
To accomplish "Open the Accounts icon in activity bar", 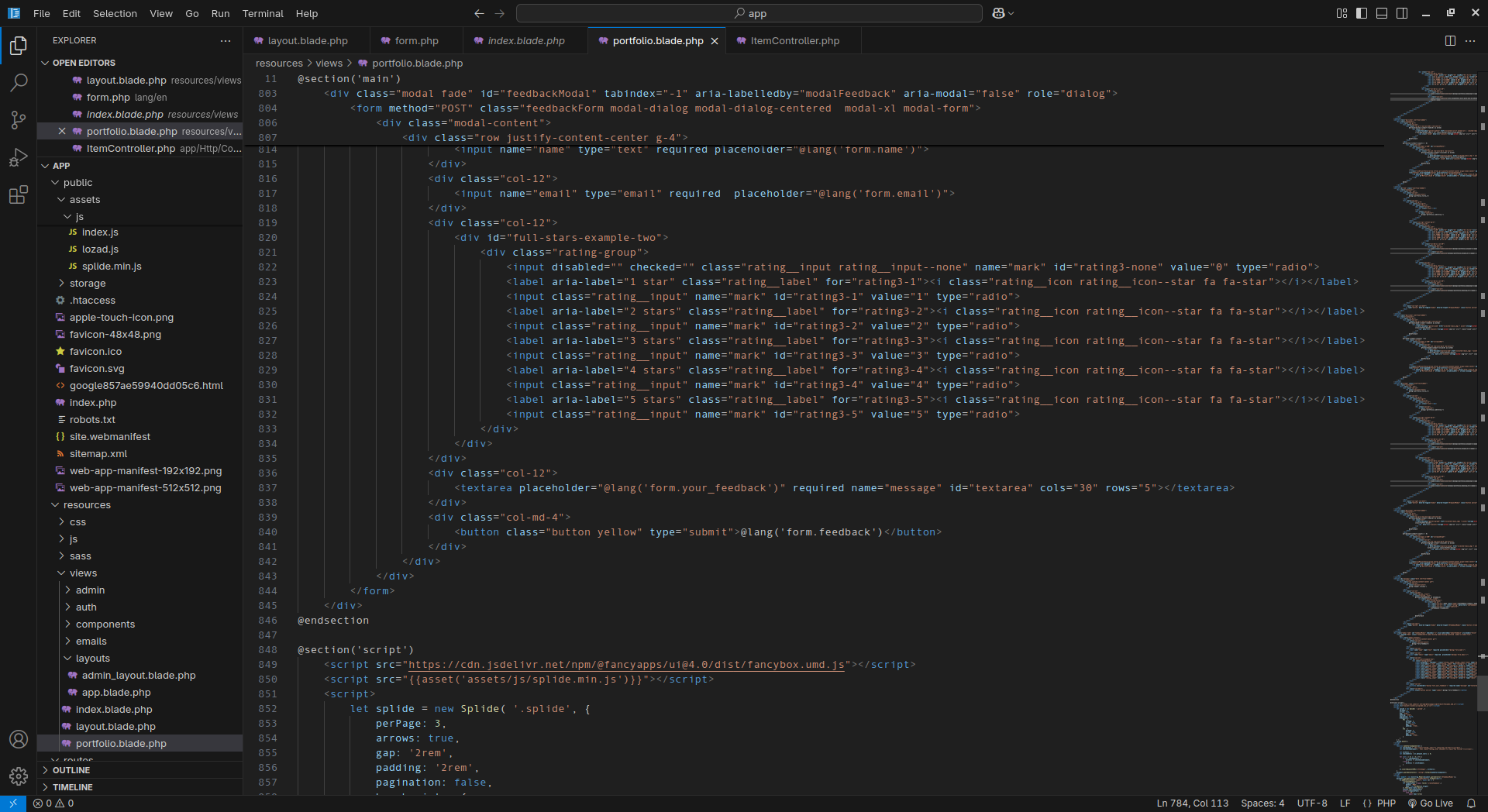I will click(x=19, y=739).
